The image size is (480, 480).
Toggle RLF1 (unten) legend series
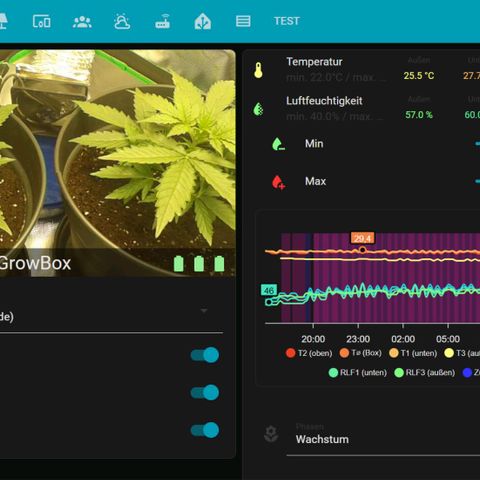click(358, 372)
